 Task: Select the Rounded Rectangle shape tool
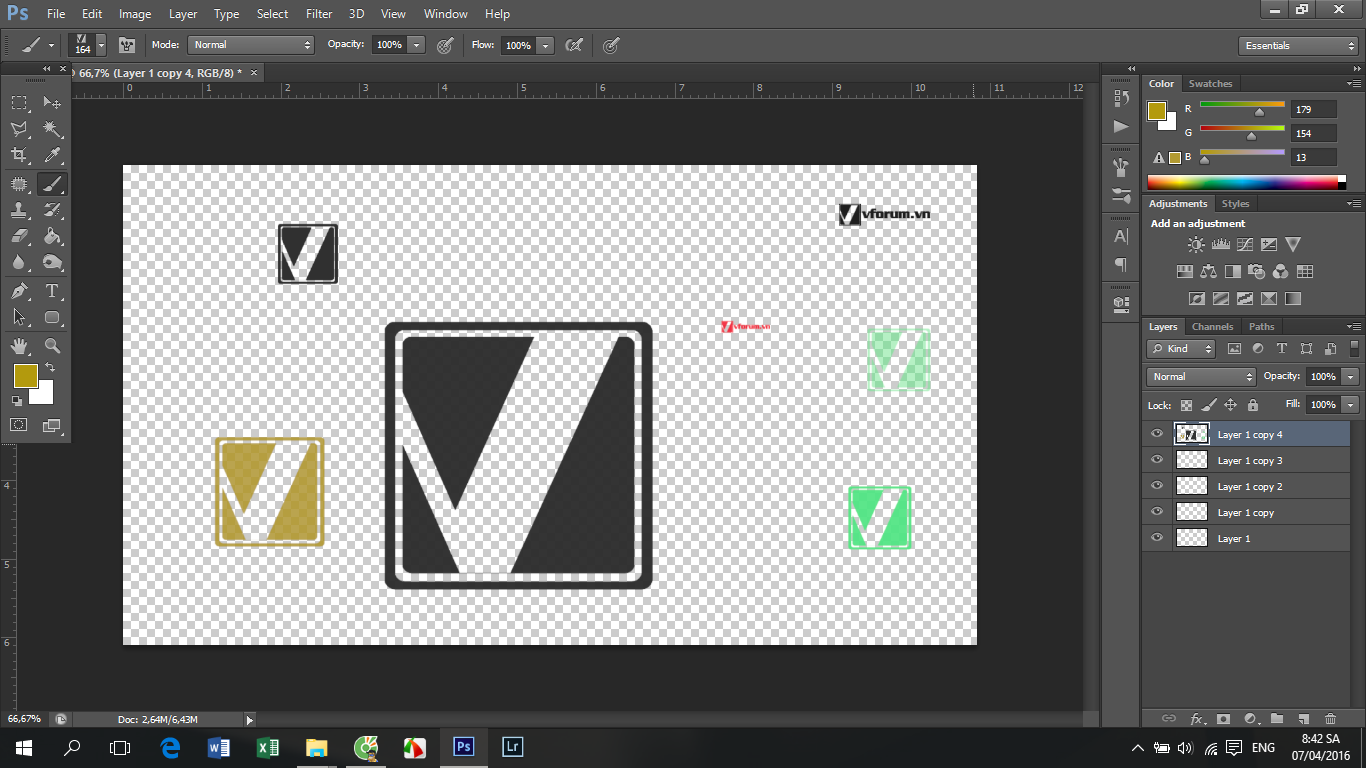click(52, 317)
